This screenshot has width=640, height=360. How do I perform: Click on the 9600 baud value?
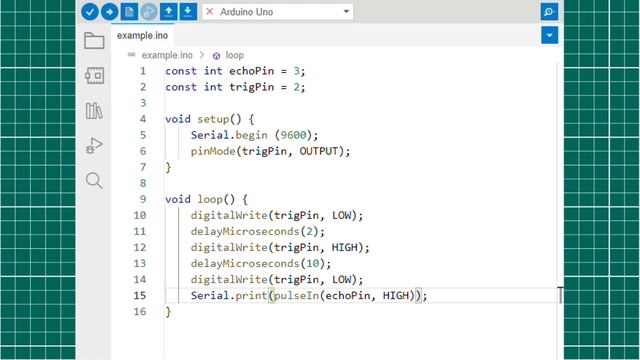tap(293, 135)
